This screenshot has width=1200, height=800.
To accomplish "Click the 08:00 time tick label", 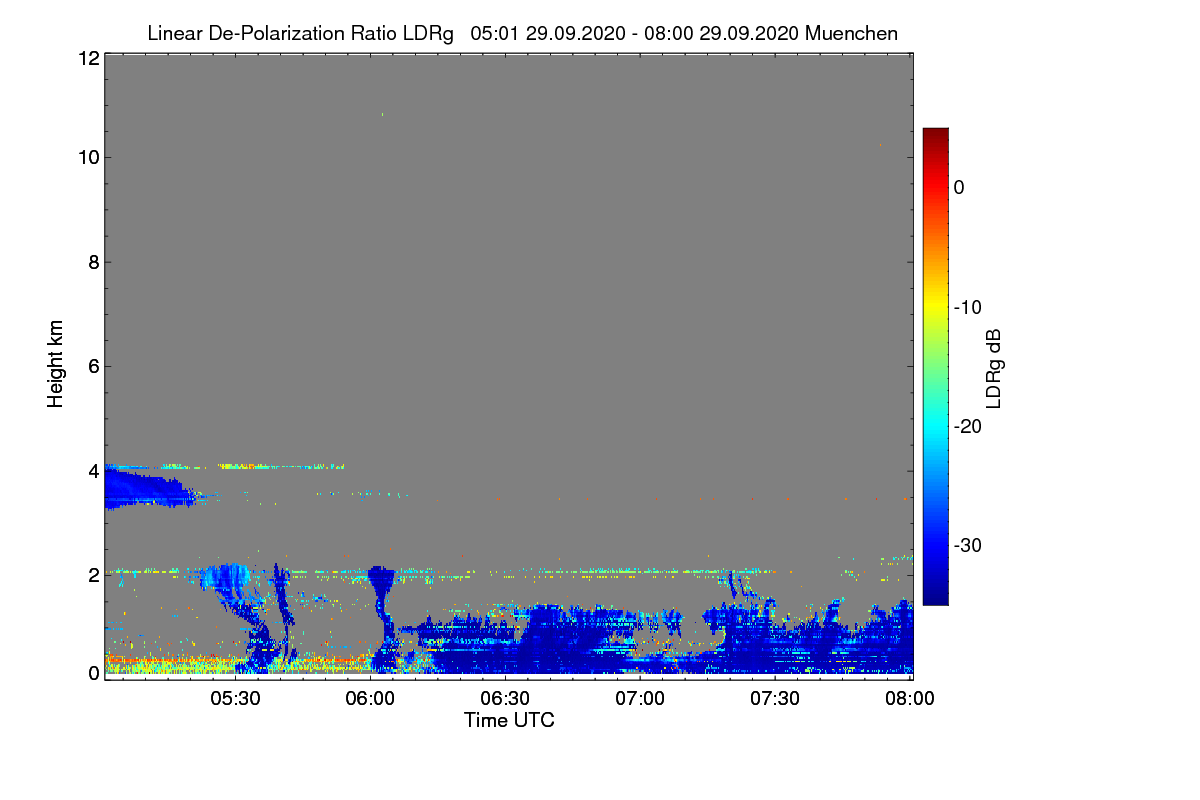I will [x=910, y=698].
